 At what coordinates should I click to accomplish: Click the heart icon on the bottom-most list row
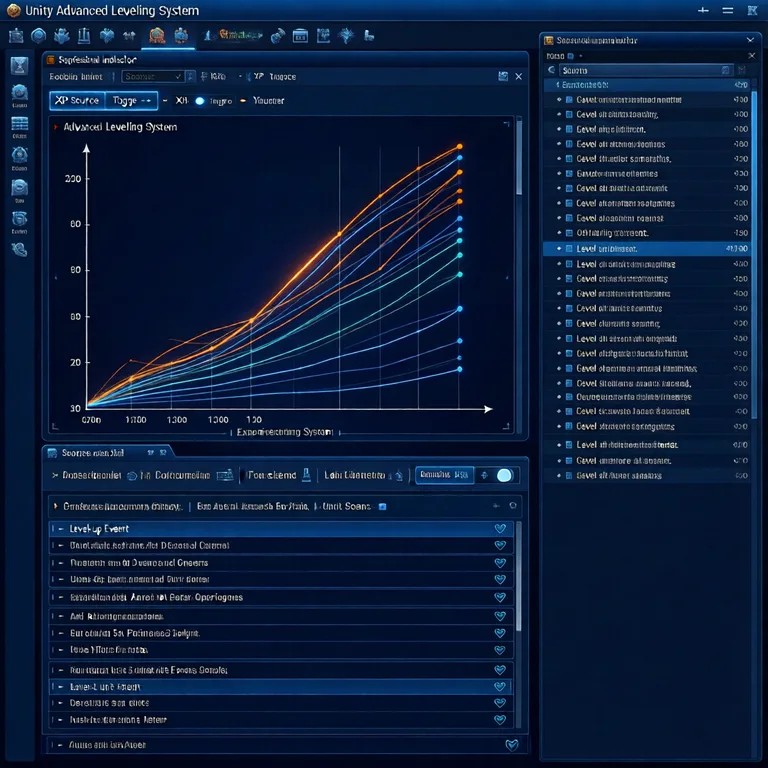click(x=512, y=745)
